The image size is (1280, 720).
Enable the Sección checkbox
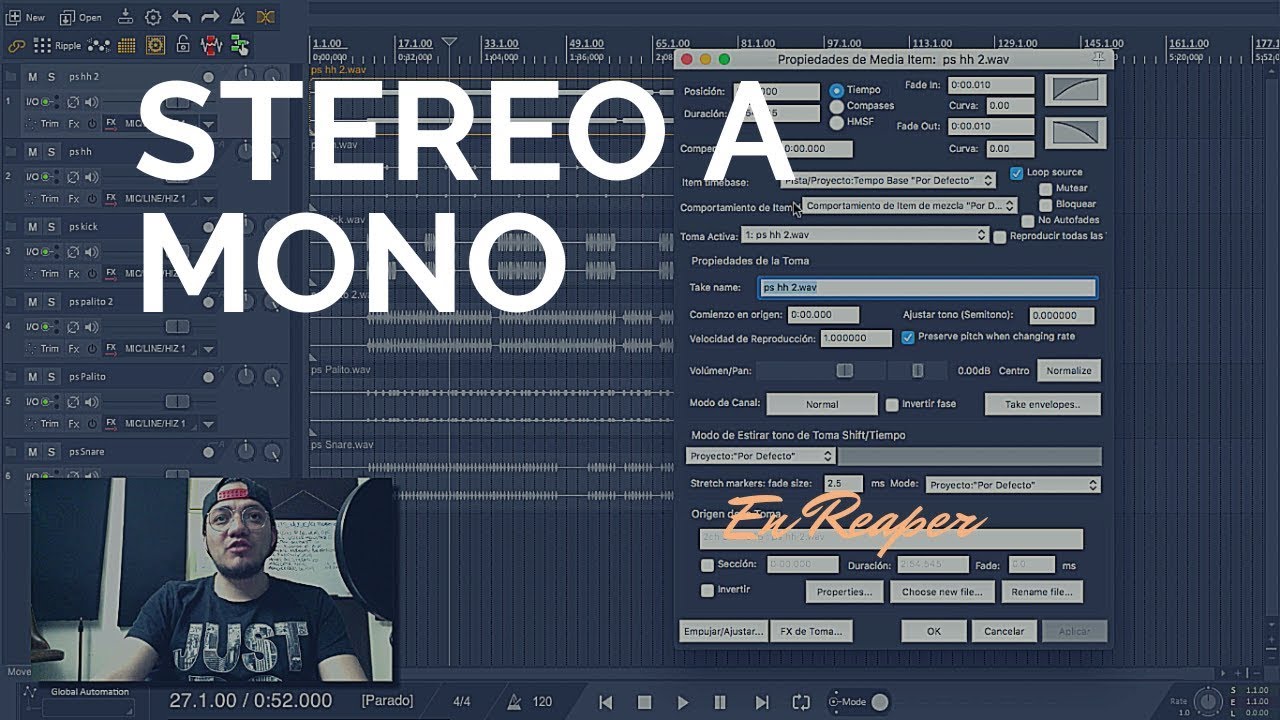707,565
